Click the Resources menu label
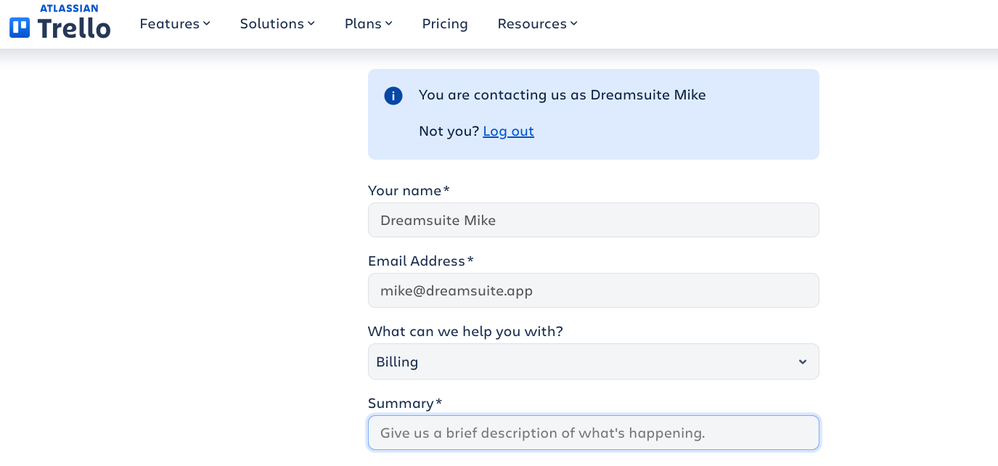This screenshot has width=998, height=466. pos(530,24)
